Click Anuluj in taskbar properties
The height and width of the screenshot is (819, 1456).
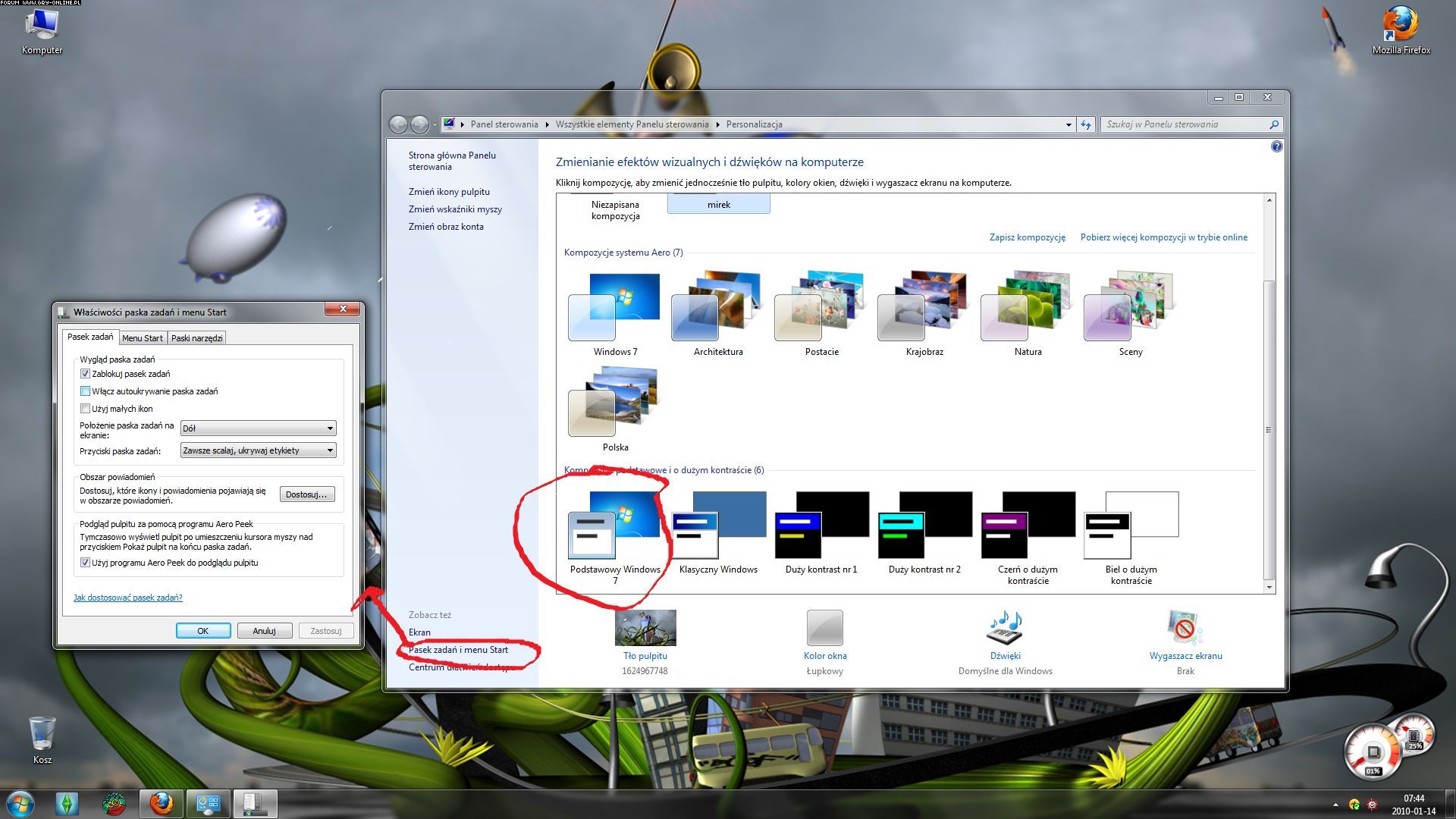pyautogui.click(x=265, y=631)
